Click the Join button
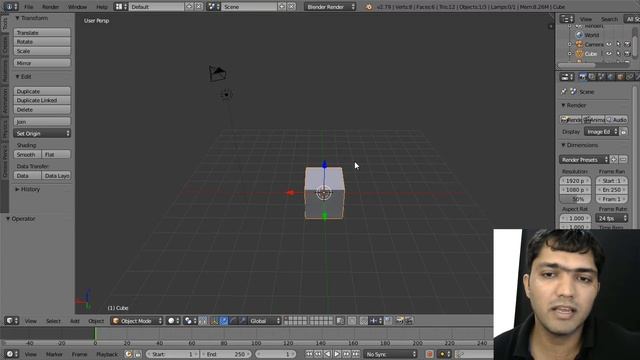640x360 pixels. [42, 122]
